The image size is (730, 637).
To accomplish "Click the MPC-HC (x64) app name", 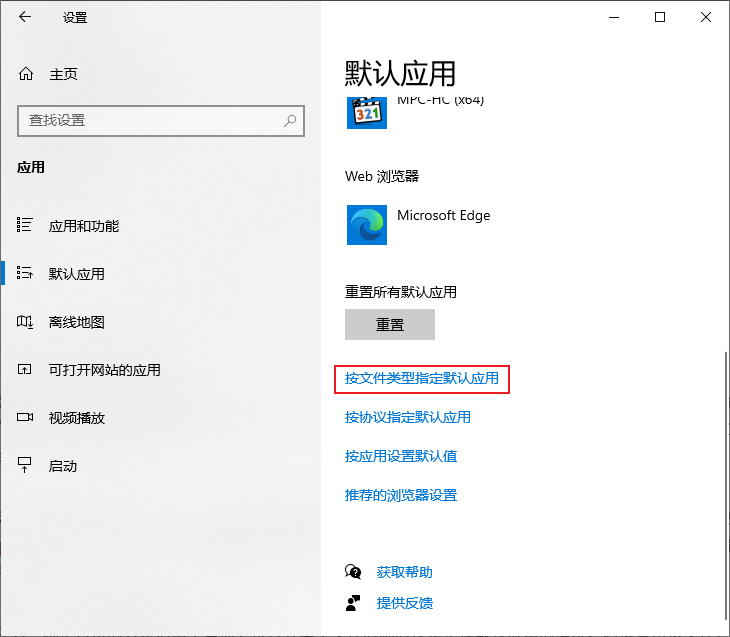I will click(x=440, y=101).
